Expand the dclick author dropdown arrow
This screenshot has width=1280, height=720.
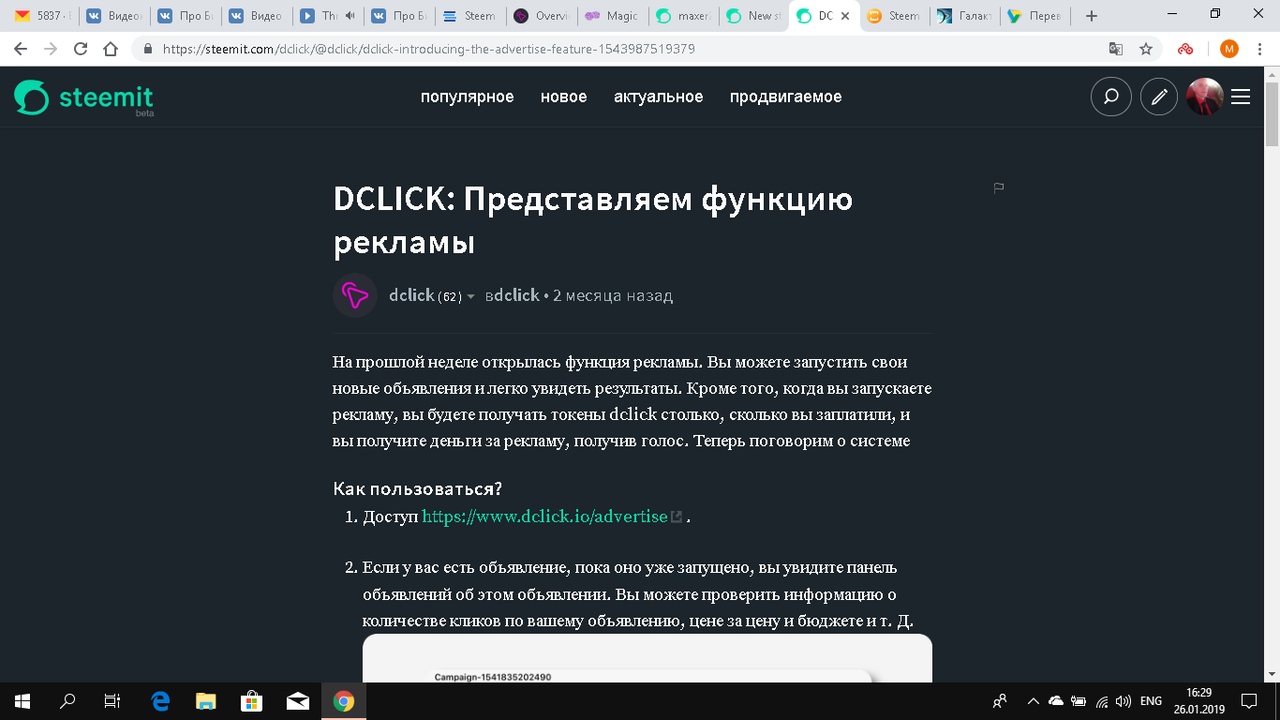(x=471, y=297)
